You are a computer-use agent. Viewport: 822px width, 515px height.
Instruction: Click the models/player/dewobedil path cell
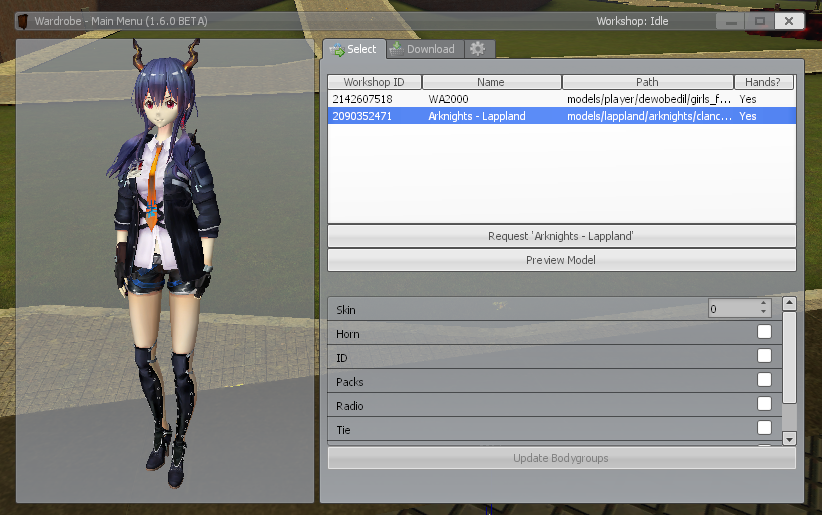point(649,99)
